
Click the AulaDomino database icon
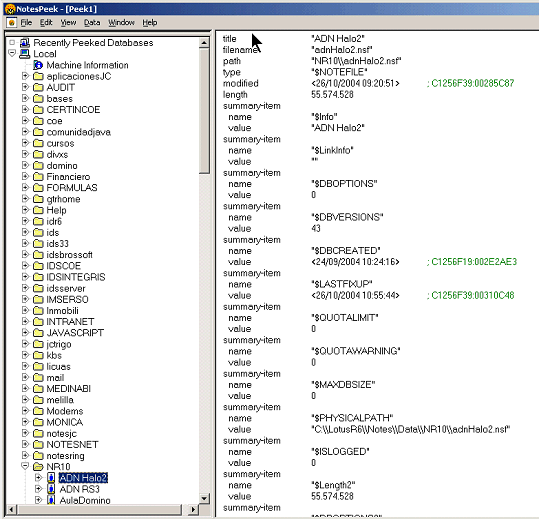coord(51,500)
